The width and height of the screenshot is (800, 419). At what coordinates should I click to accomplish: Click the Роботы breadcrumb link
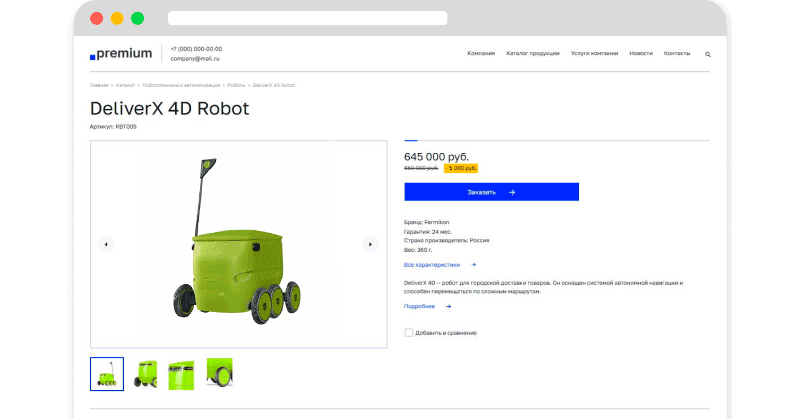(x=236, y=86)
